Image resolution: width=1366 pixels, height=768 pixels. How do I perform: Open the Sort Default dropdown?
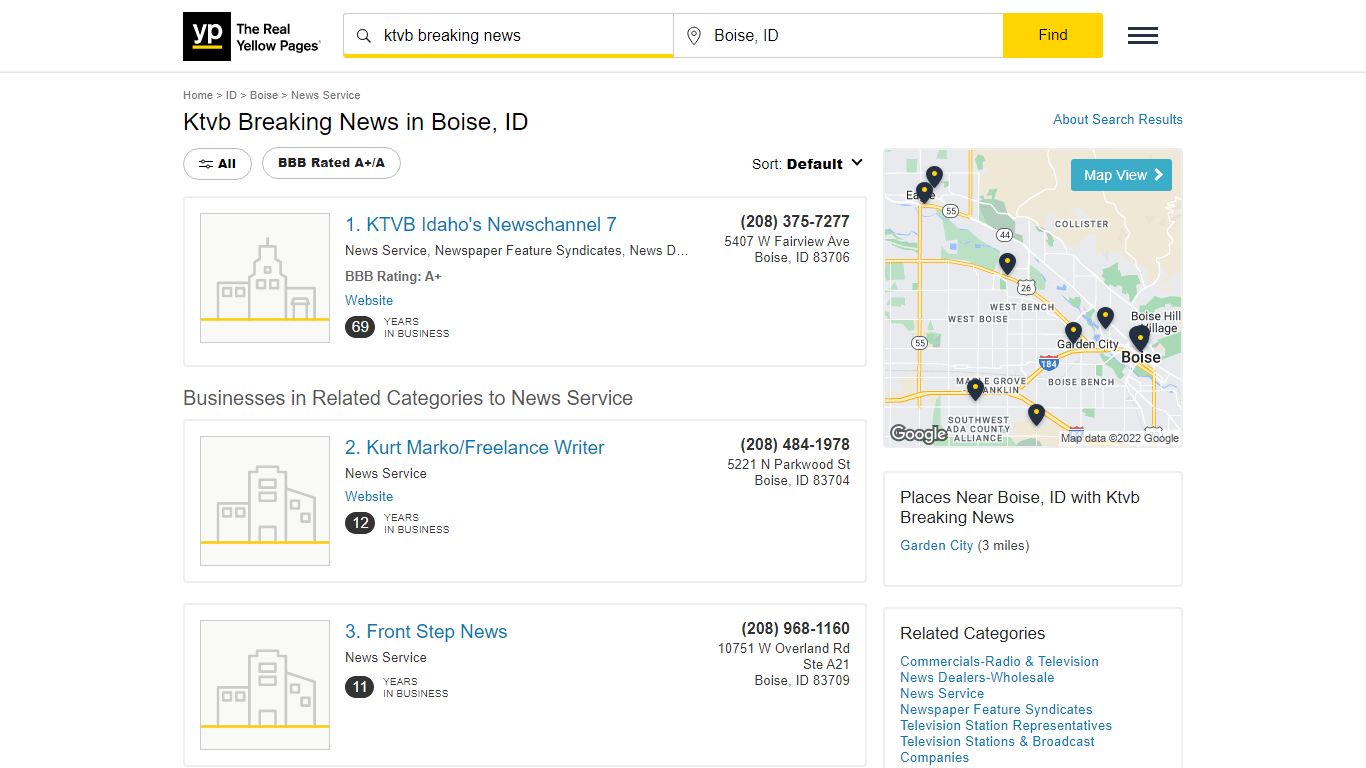pyautogui.click(x=808, y=164)
